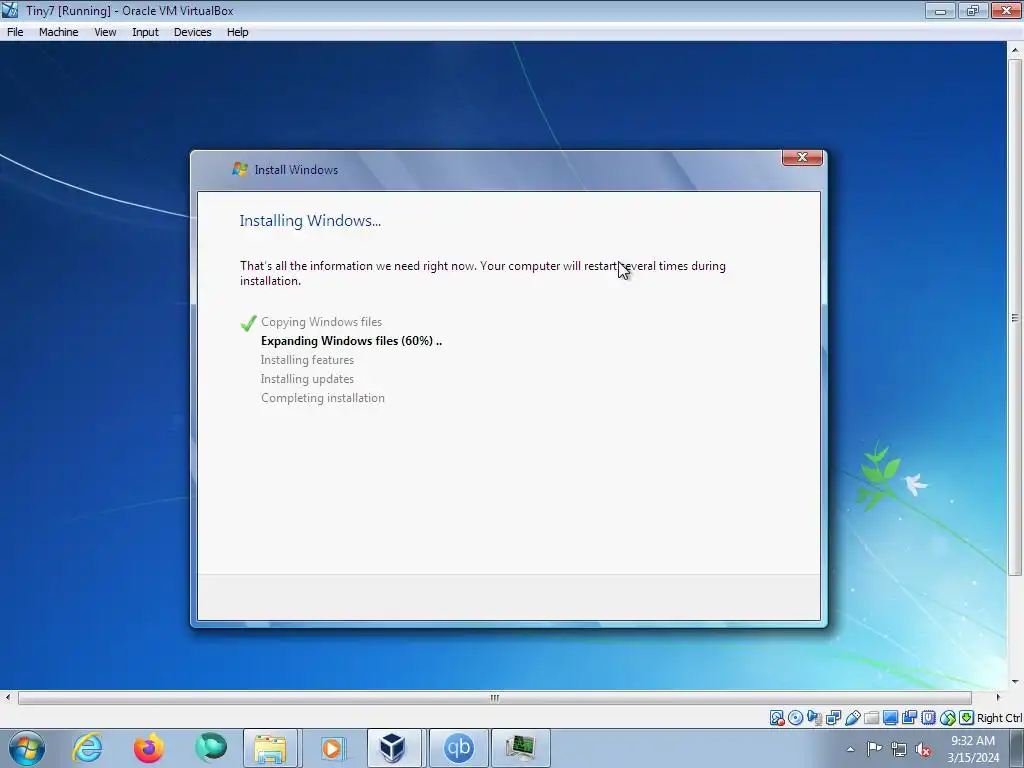Click the muted volume tray icon
Screen dimensions: 1024x768
pyautogui.click(x=923, y=749)
